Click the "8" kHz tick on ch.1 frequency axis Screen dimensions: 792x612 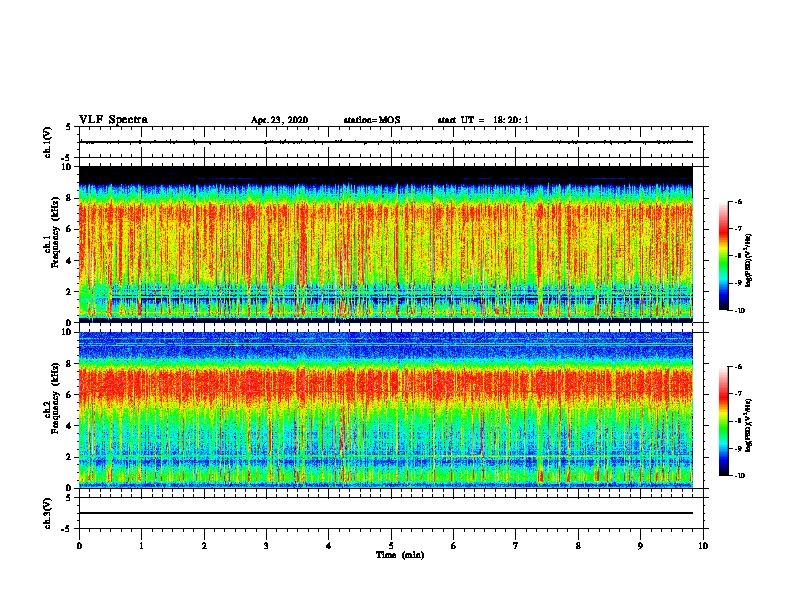tap(69, 198)
